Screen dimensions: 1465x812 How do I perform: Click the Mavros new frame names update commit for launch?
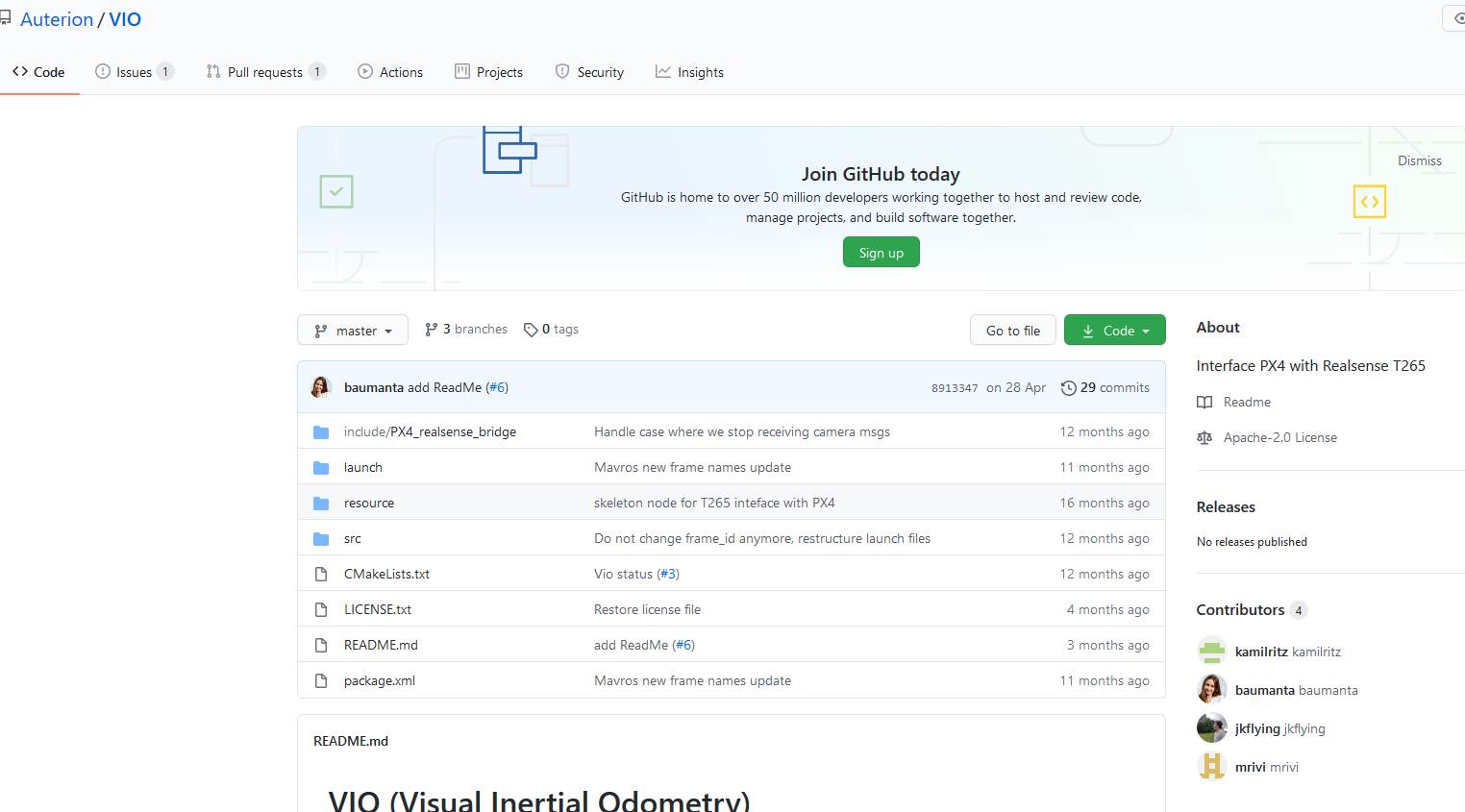692,467
